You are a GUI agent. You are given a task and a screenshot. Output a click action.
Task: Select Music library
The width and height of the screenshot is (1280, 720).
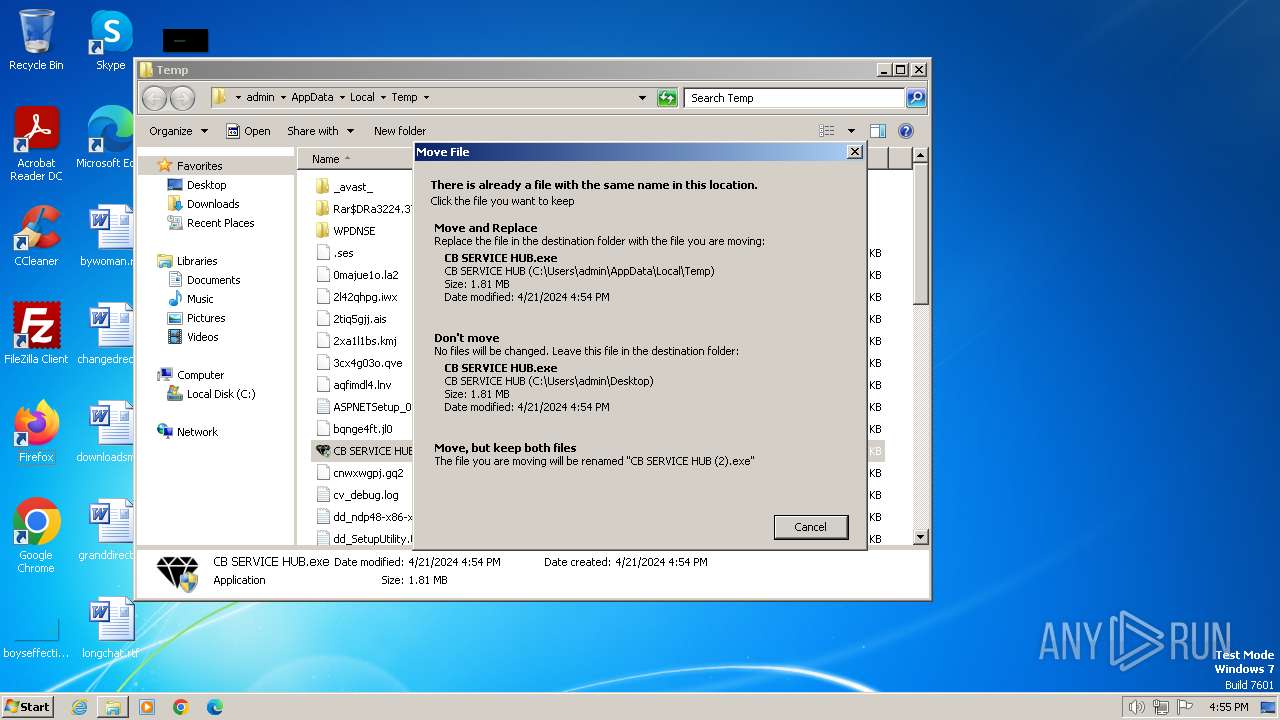[x=200, y=299]
